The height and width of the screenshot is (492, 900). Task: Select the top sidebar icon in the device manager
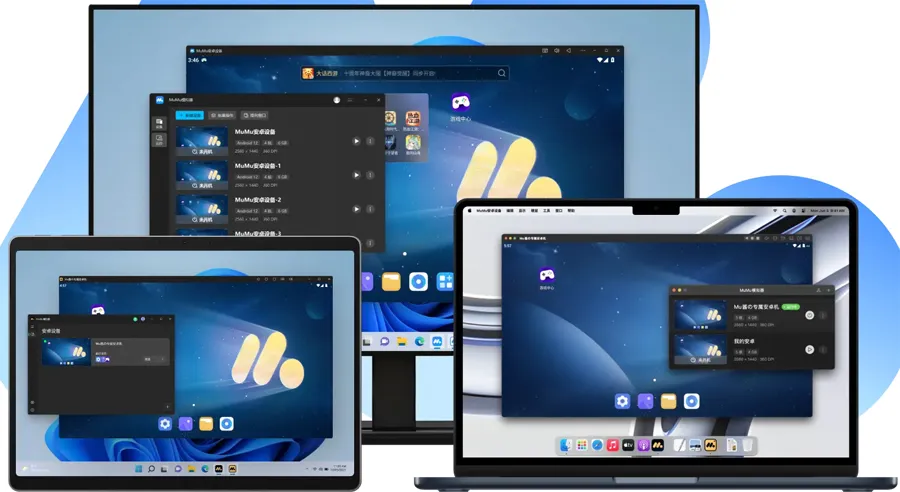pyautogui.click(x=158, y=123)
